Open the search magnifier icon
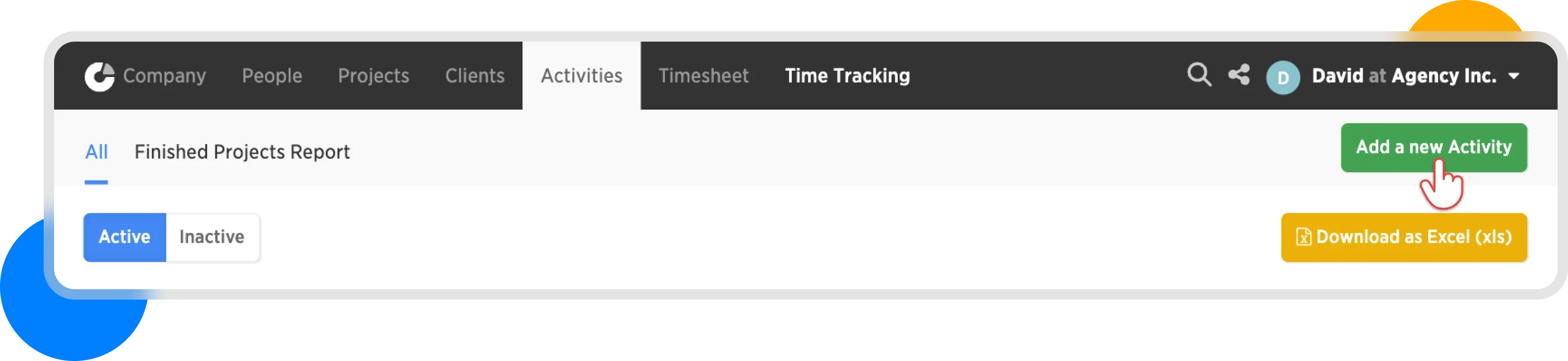 coord(1199,75)
